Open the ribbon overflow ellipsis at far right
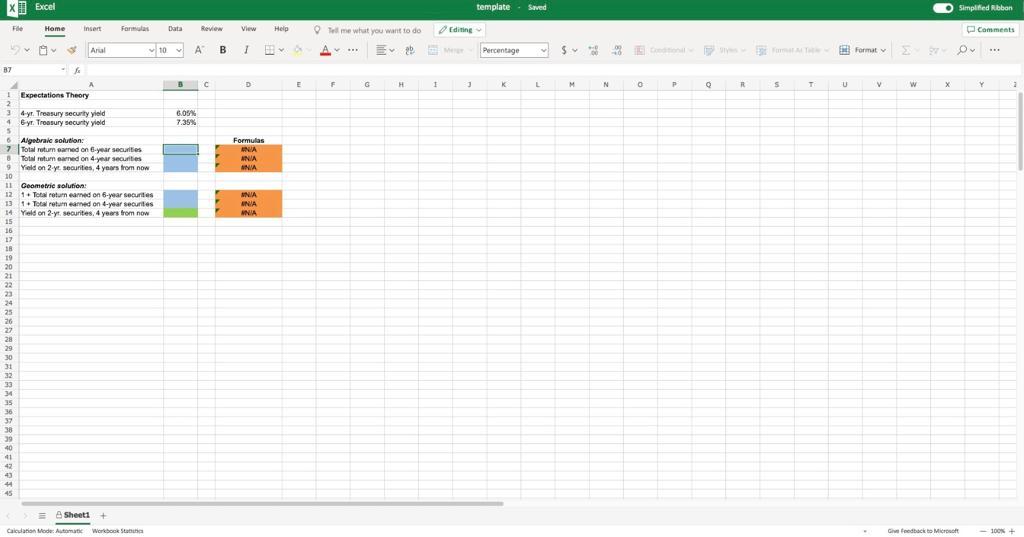This screenshot has height=537, width=1024. pos(995,50)
